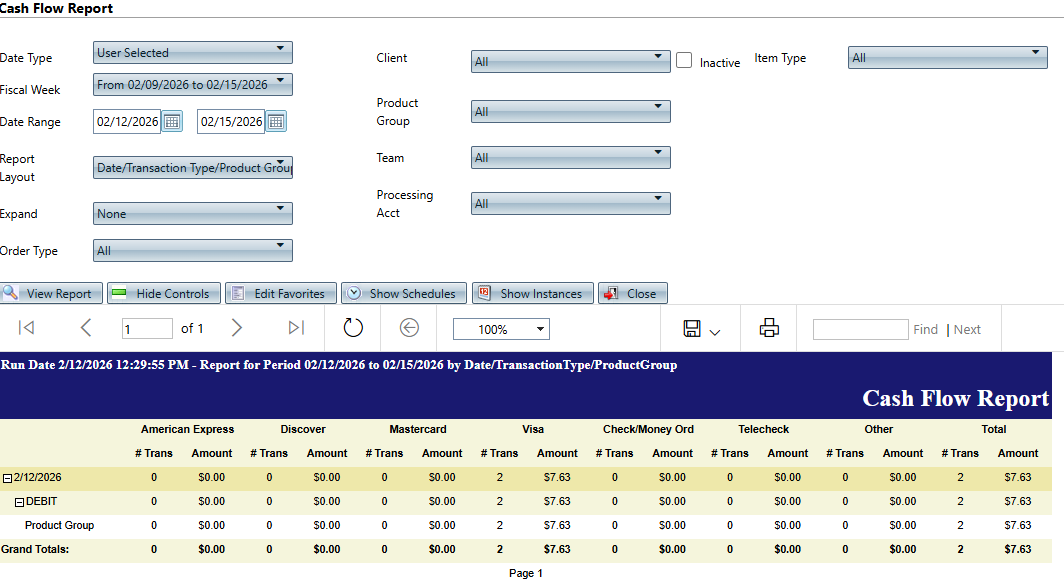Image resolution: width=1064 pixels, height=584 pixels.
Task: Open the Date Type dropdown
Action: [x=193, y=53]
